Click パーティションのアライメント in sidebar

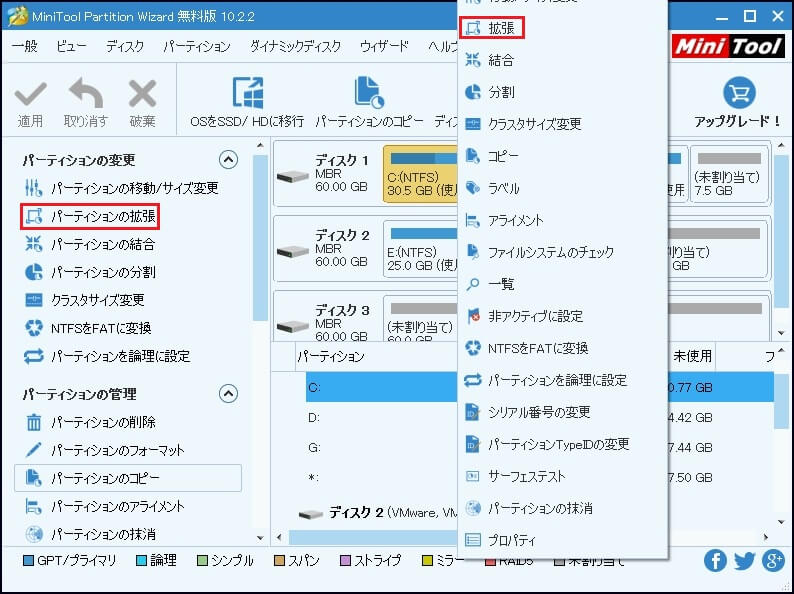coord(104,506)
